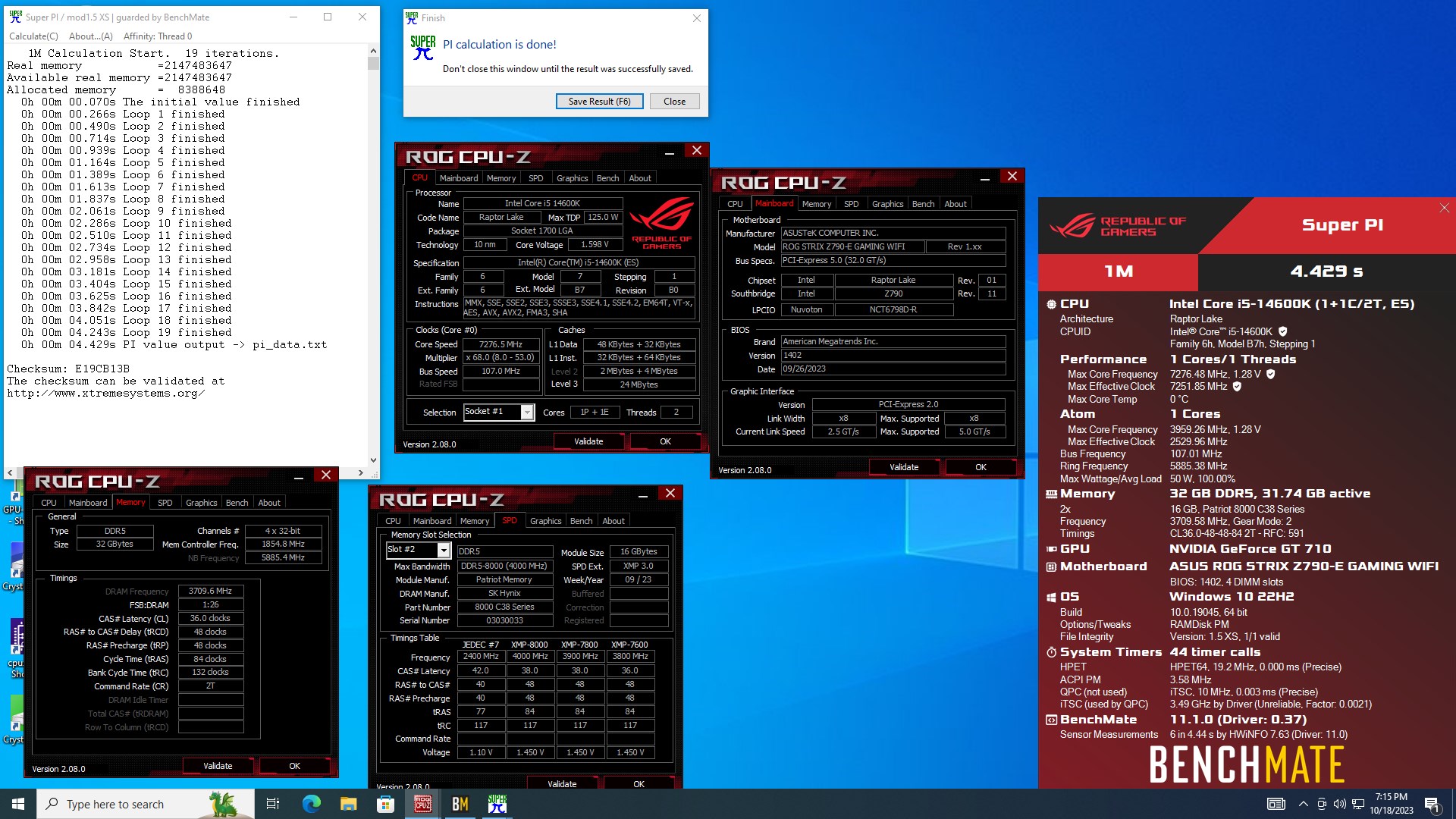The width and height of the screenshot is (1456, 819).
Task: Expand hidden system tray icons chevron
Action: pos(1303,804)
